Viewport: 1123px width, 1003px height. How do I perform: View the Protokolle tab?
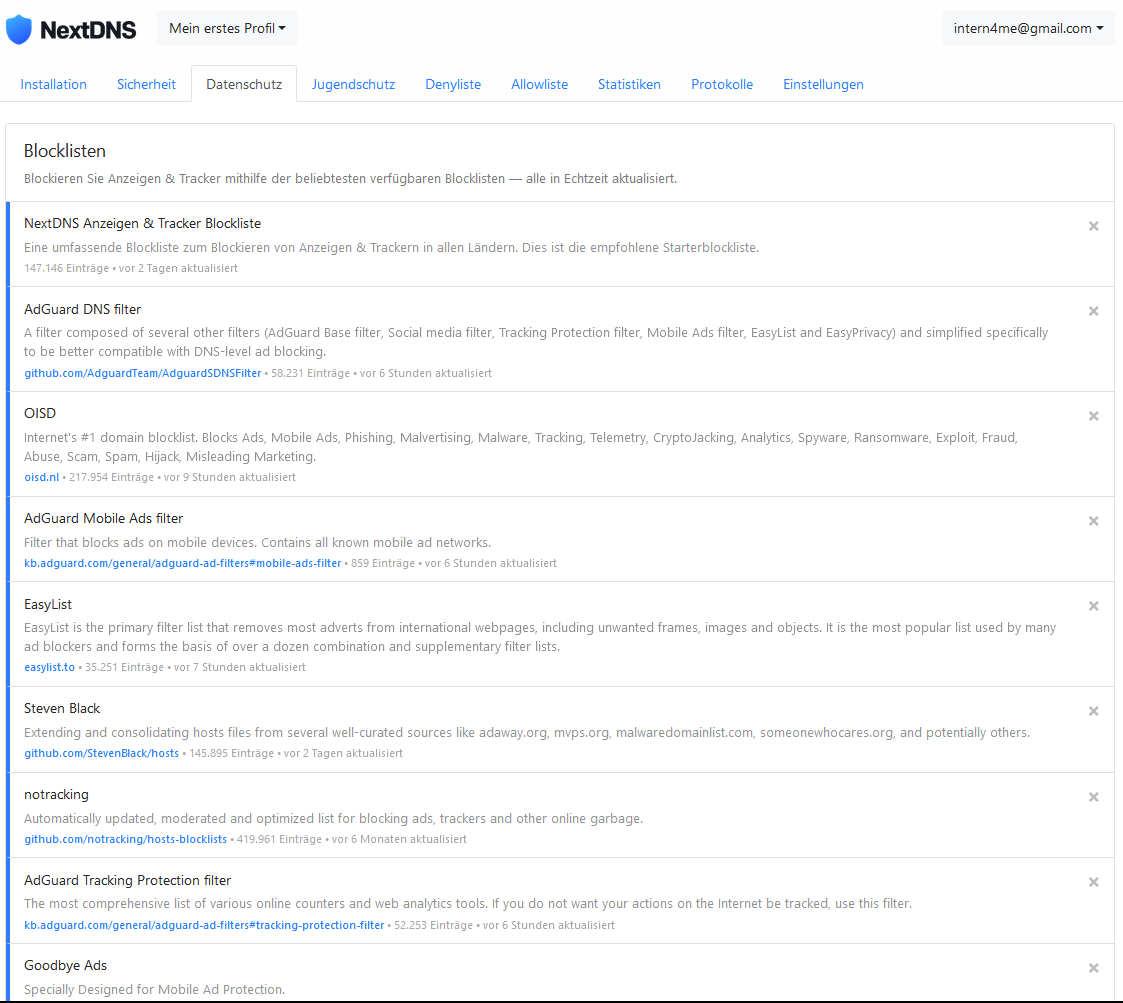click(722, 85)
